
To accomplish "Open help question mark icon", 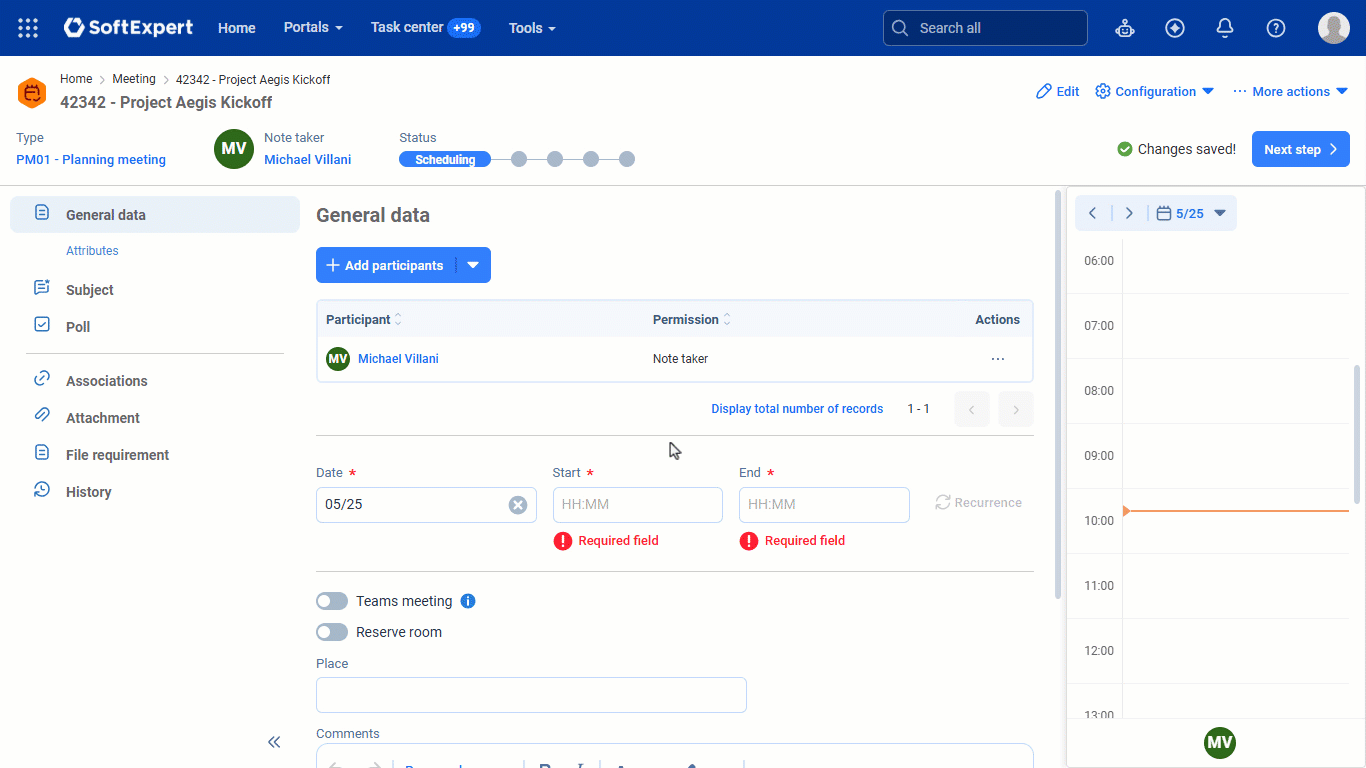I will point(1276,28).
